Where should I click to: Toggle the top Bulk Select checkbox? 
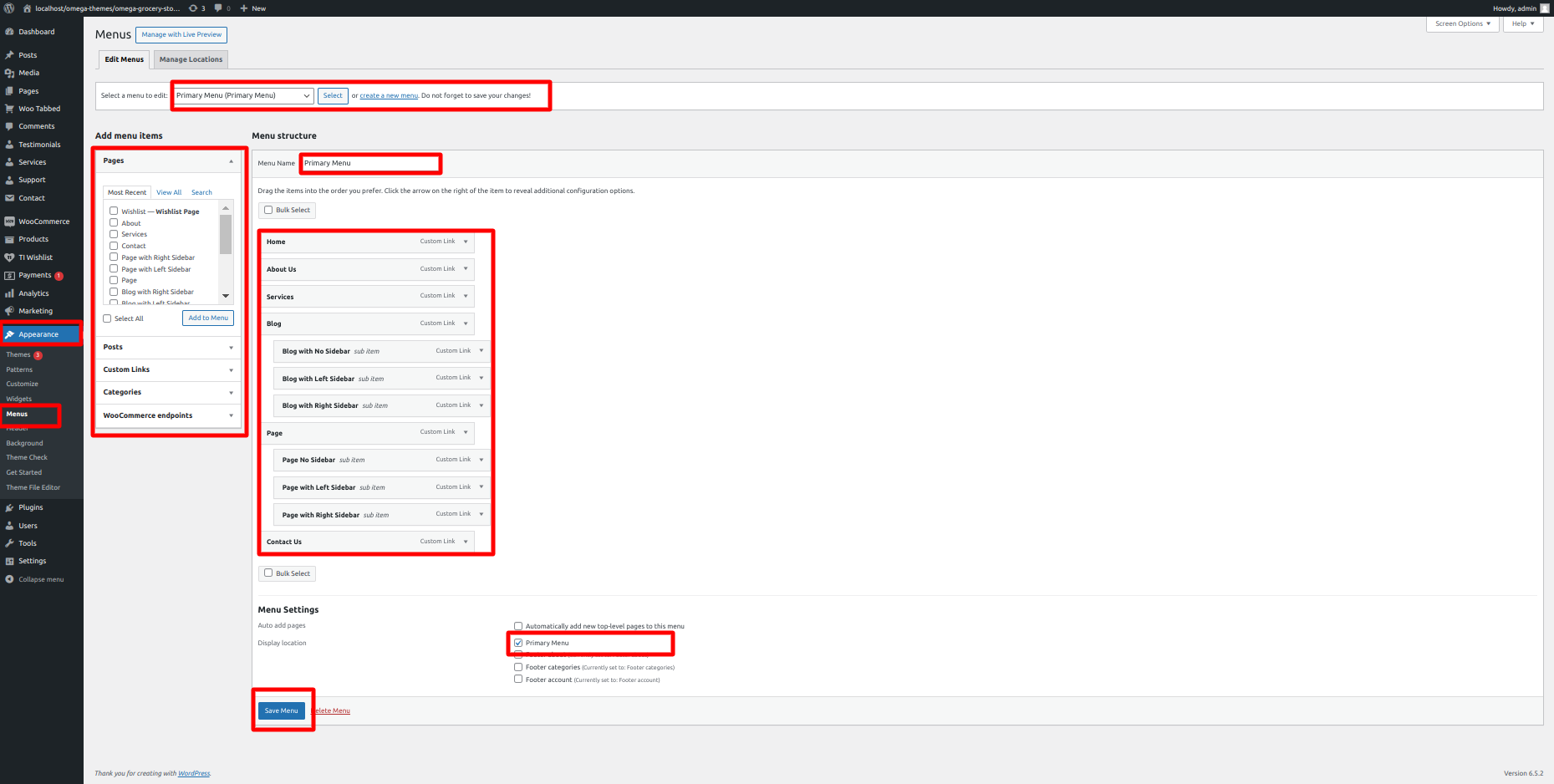(268, 210)
